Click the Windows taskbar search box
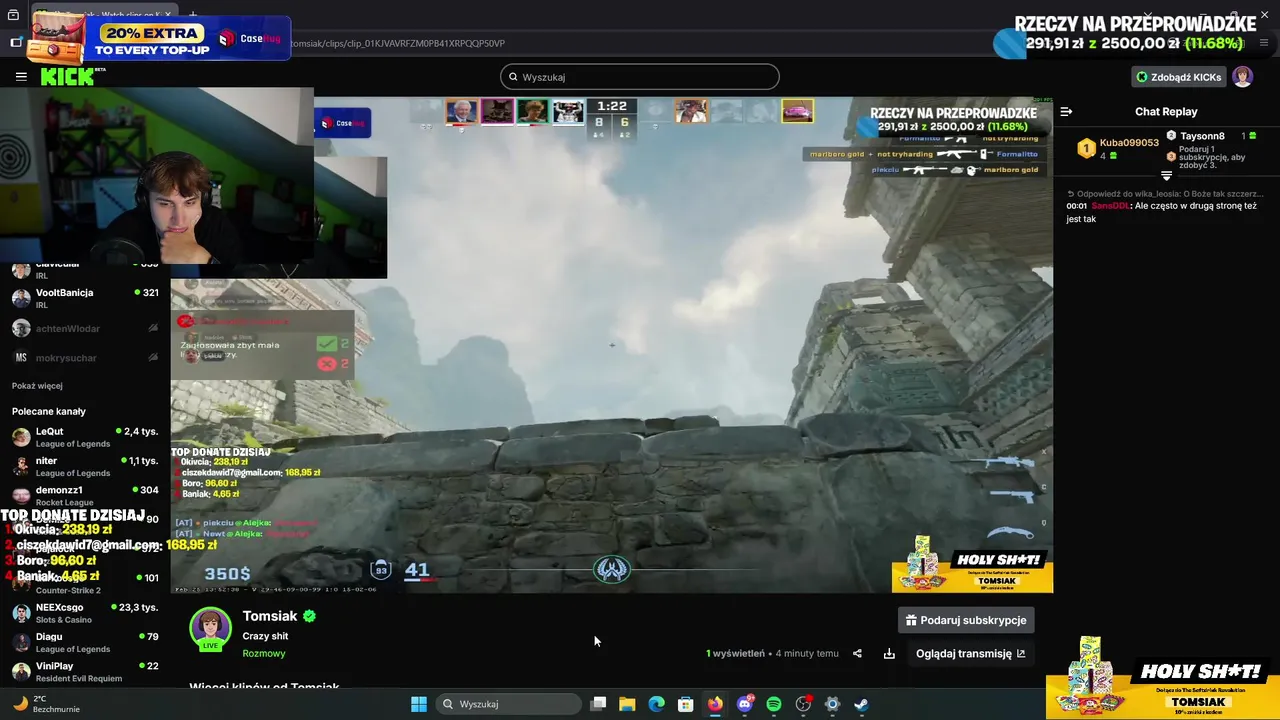Screen dimensions: 1280x720 (x=507, y=704)
